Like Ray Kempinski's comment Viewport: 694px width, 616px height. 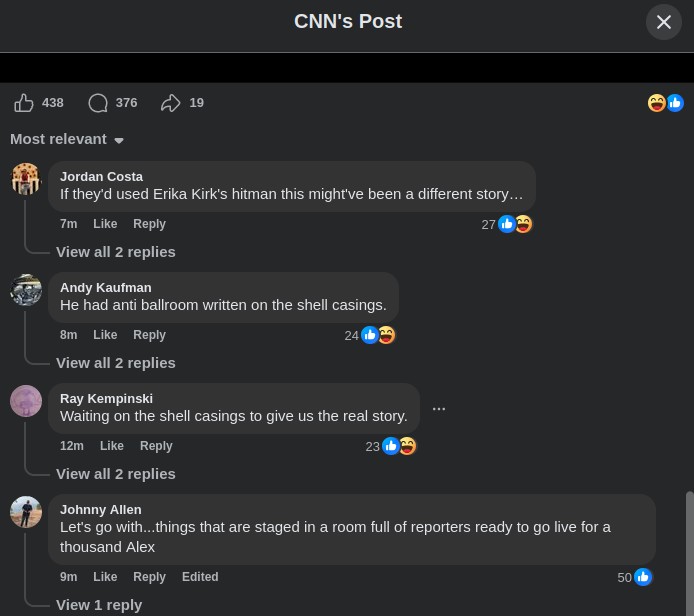click(x=112, y=446)
